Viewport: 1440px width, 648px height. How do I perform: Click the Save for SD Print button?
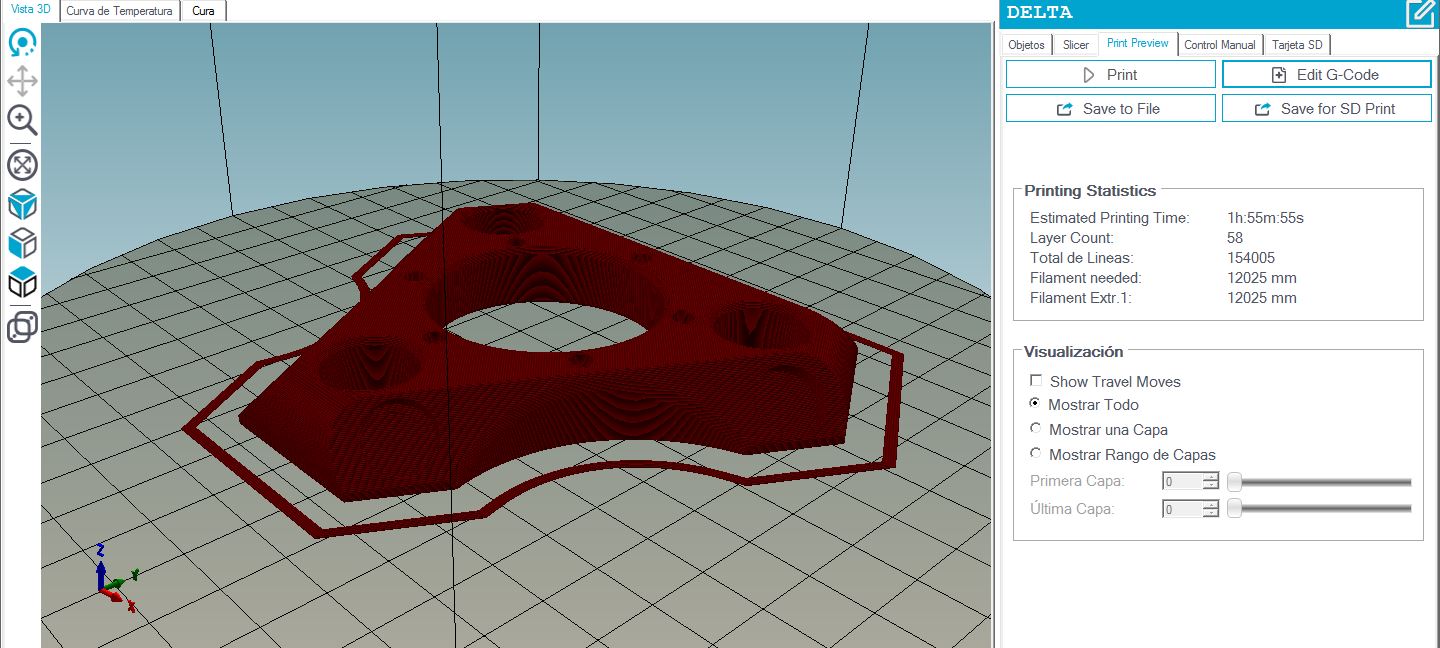(x=1326, y=109)
